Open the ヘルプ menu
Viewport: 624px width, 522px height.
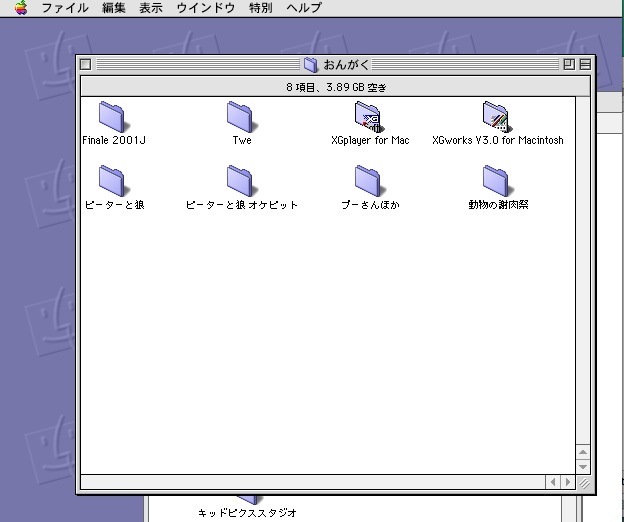[x=304, y=8]
